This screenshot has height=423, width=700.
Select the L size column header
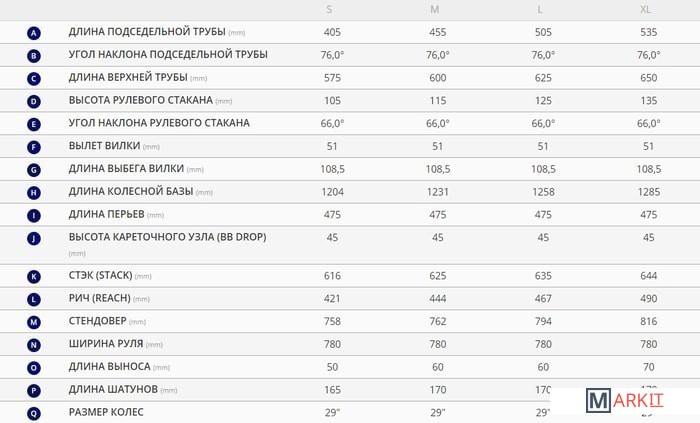click(540, 9)
